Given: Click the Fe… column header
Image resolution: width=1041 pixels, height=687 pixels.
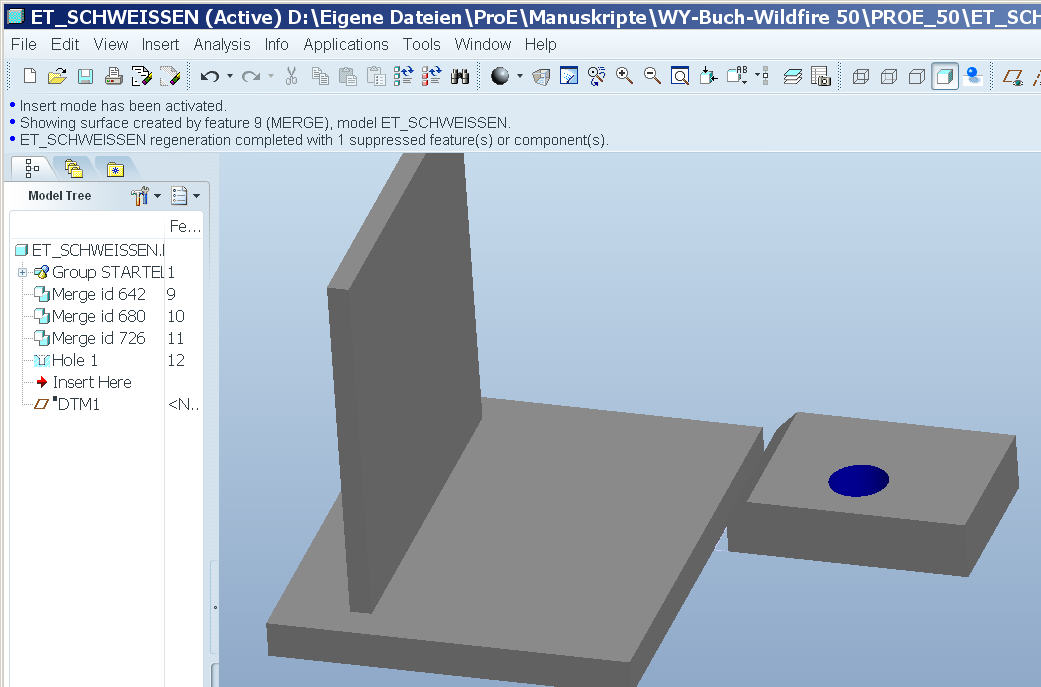Looking at the screenshot, I should click(x=185, y=226).
